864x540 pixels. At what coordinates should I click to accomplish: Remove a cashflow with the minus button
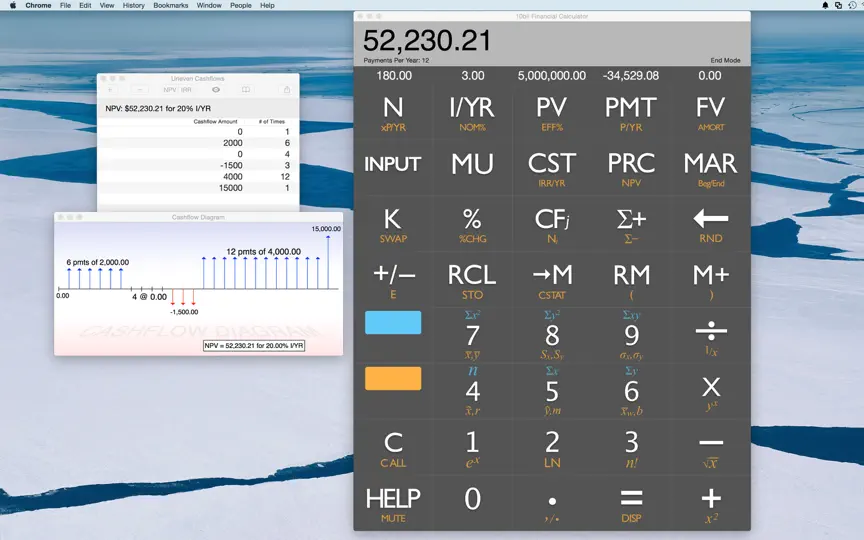[x=140, y=90]
